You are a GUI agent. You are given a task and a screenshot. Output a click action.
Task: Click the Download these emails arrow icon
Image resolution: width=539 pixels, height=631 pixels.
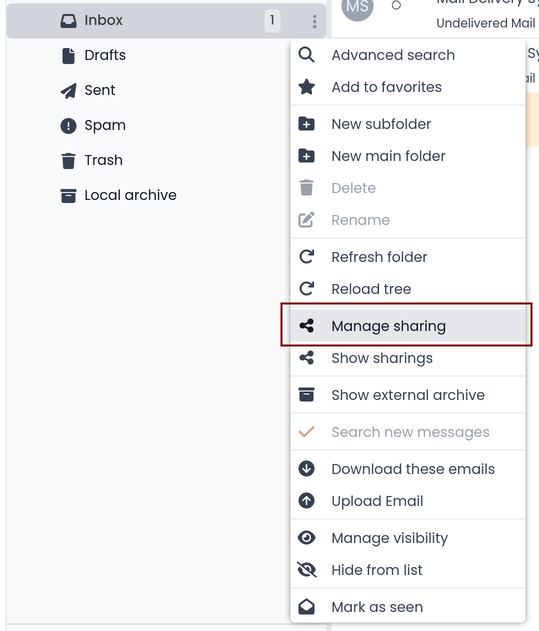coord(306,469)
